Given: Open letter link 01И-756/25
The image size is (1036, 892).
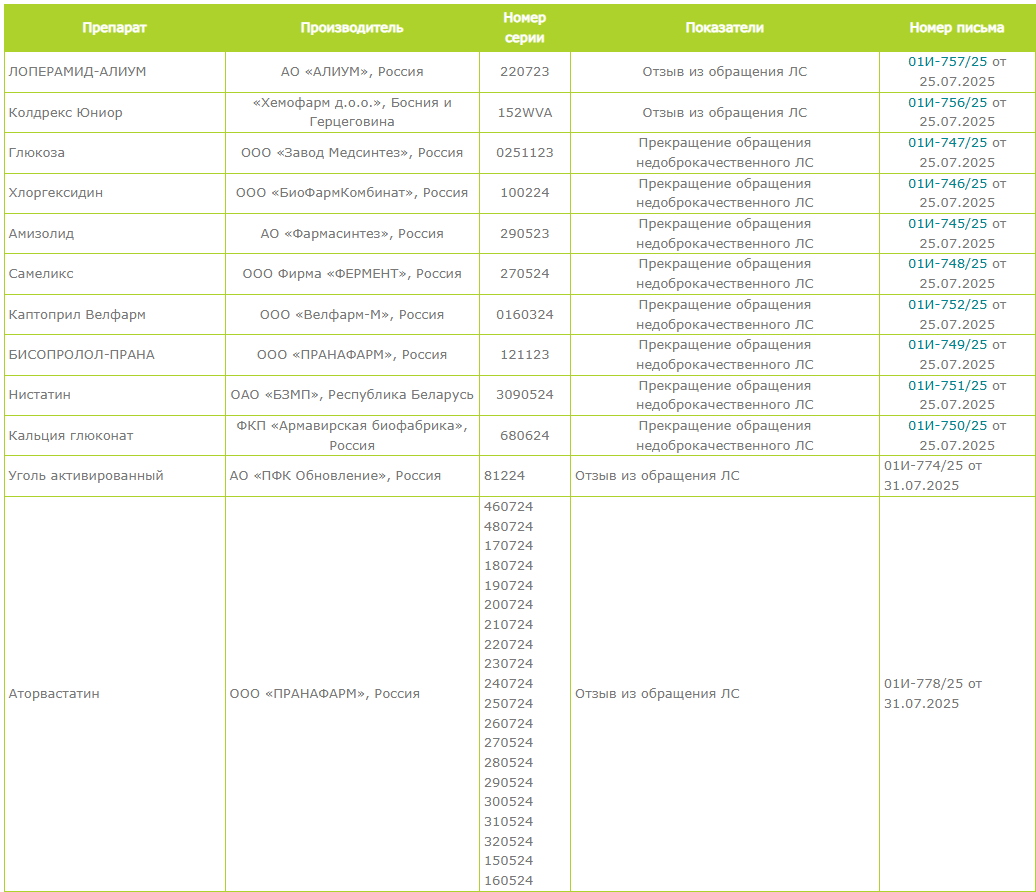Looking at the screenshot, I should point(947,102).
